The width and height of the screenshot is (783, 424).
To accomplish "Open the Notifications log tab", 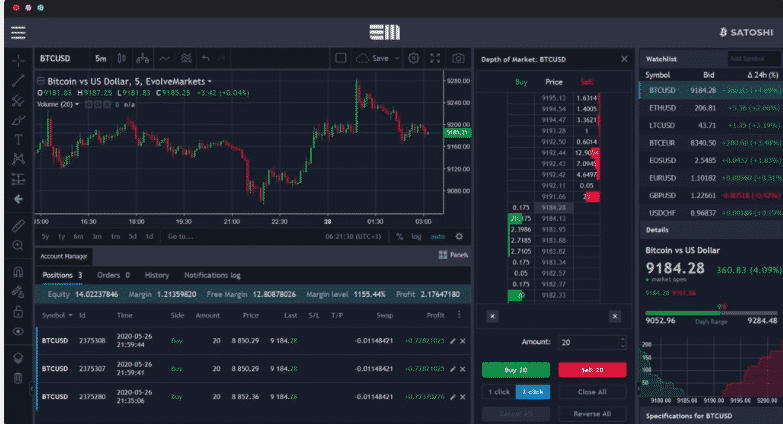I will [212, 275].
